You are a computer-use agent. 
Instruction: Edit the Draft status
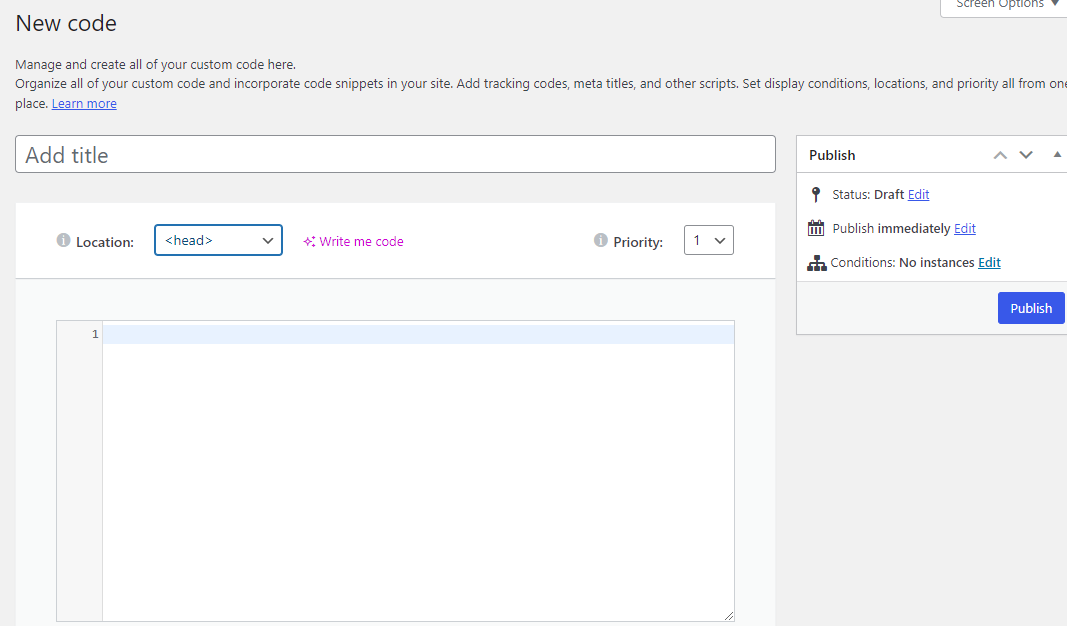coord(918,194)
